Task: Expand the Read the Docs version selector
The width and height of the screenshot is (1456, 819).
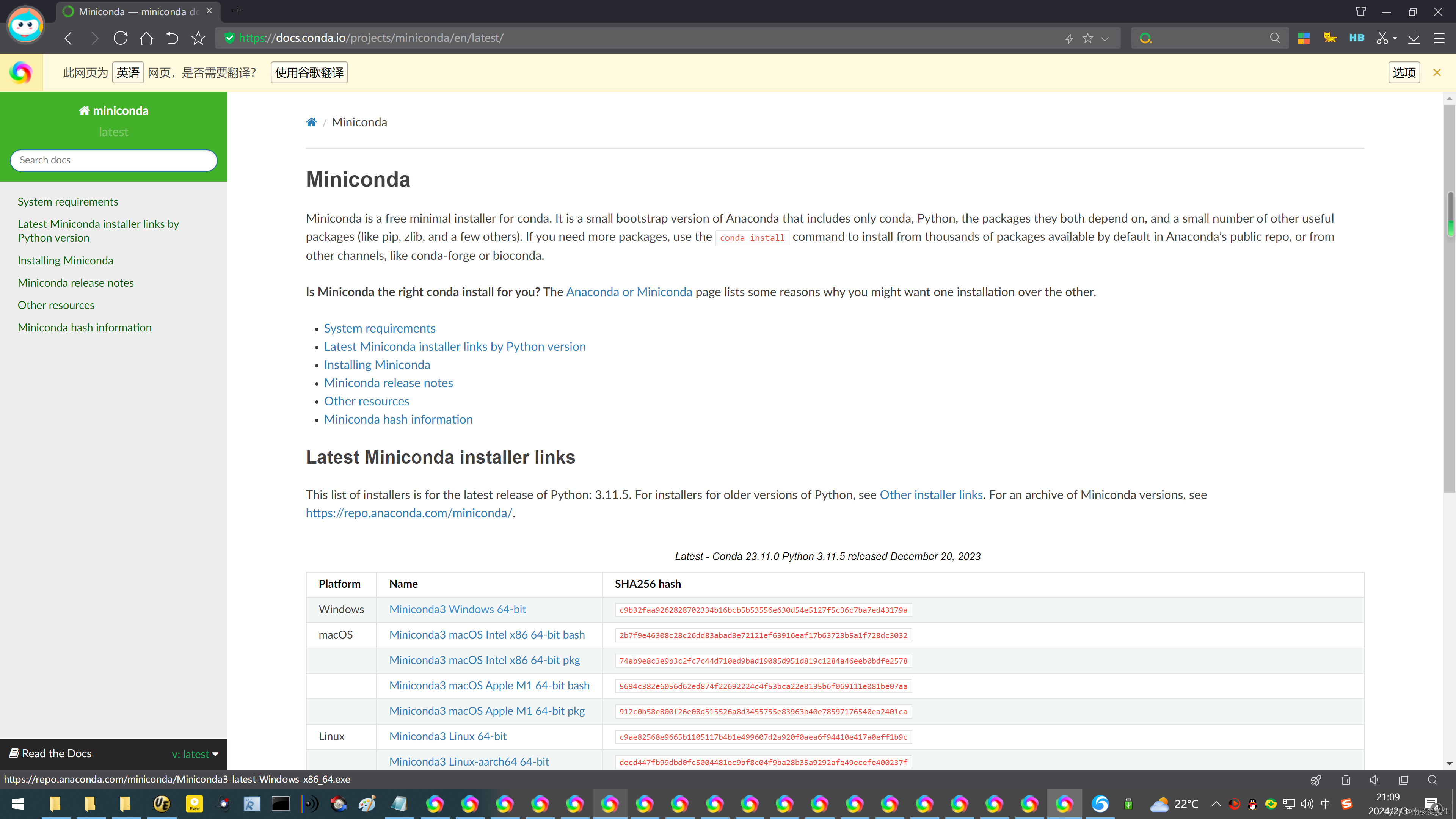Action: 195,754
